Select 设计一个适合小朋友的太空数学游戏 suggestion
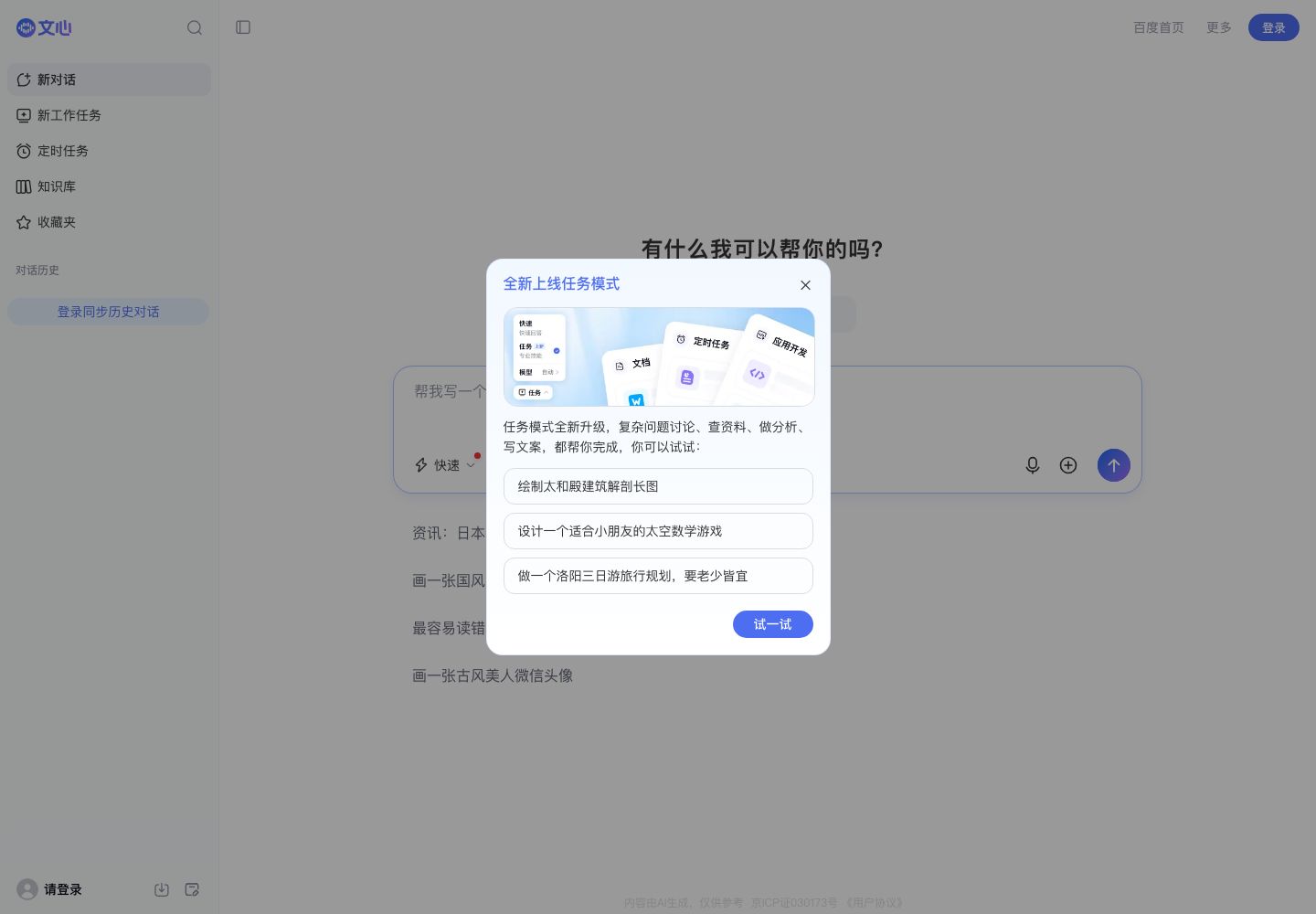 point(658,531)
